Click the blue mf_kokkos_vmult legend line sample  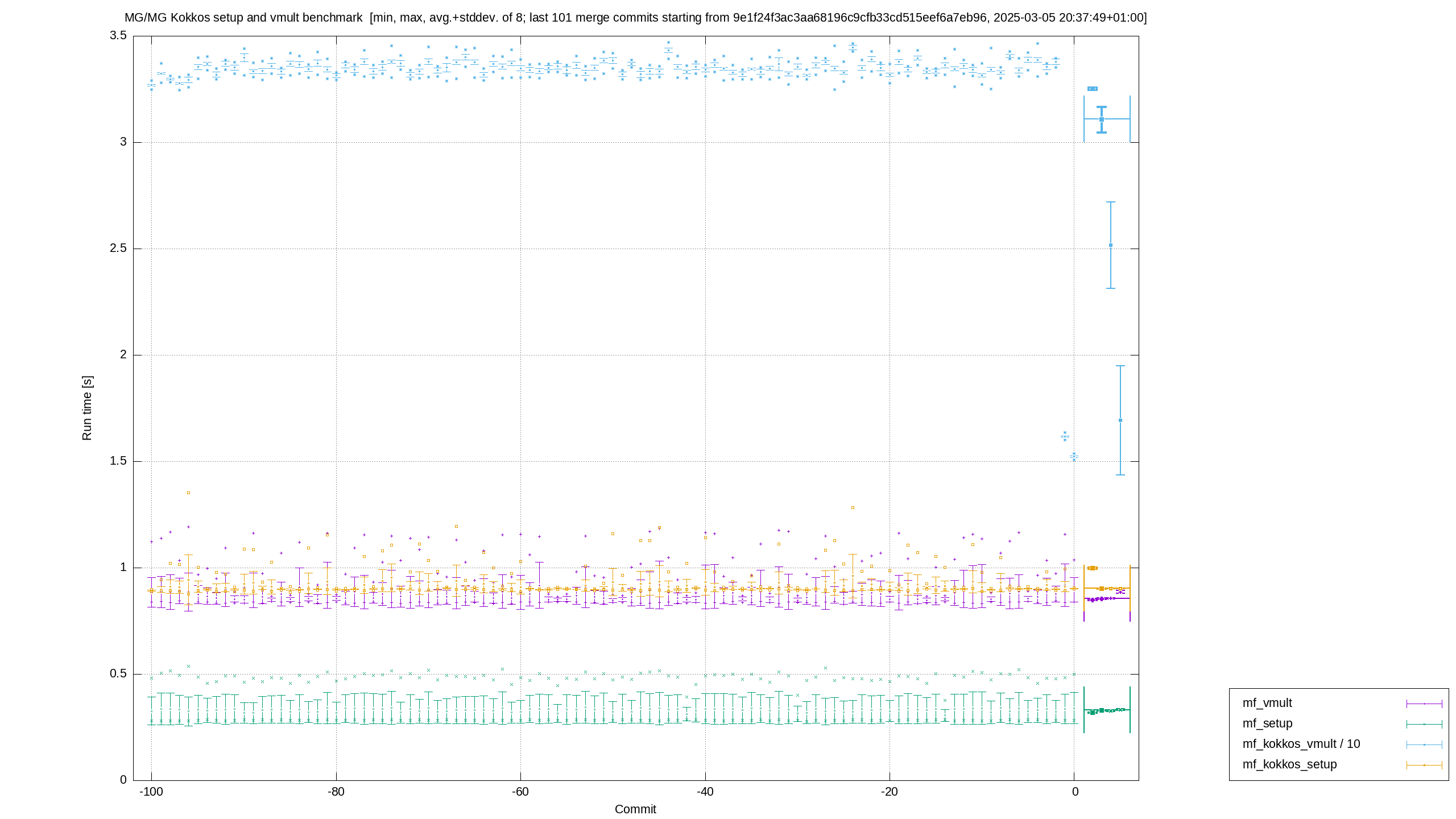coord(1424,744)
